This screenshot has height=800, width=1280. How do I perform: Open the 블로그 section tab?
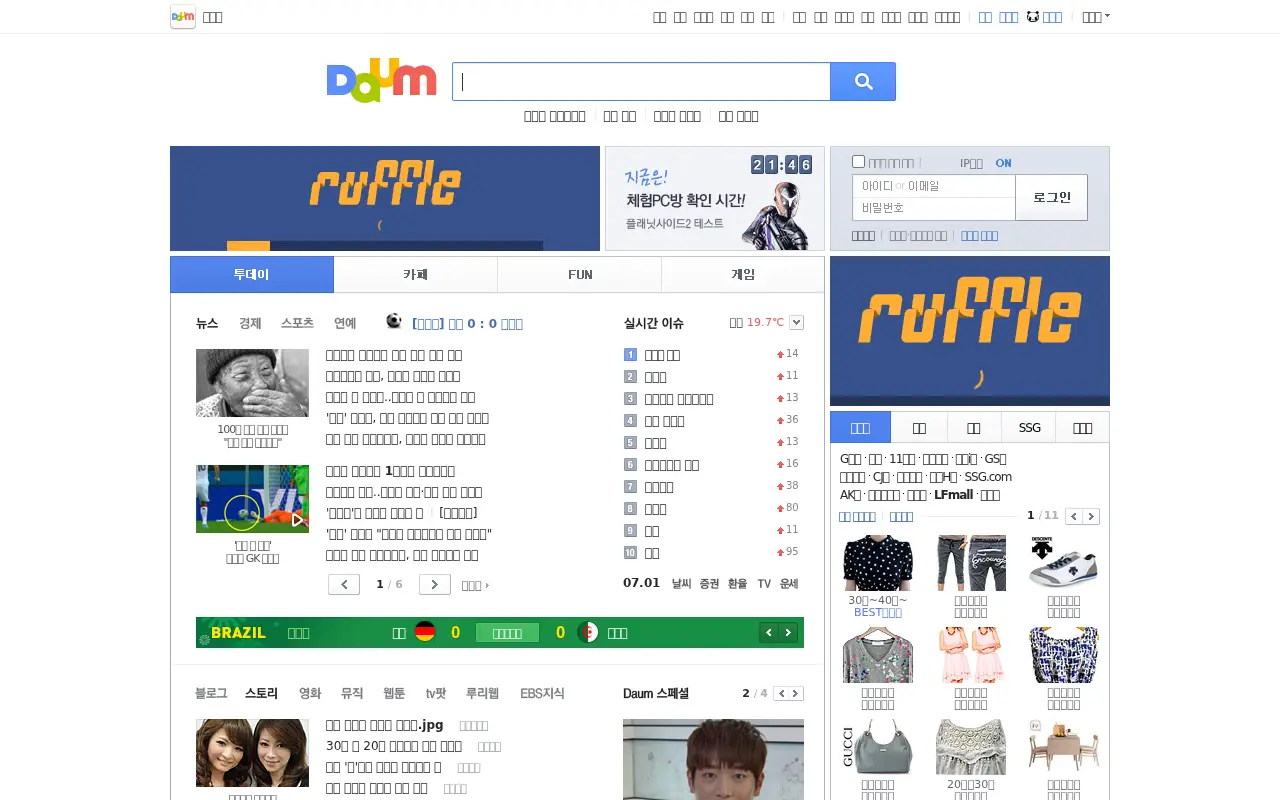[x=211, y=693]
